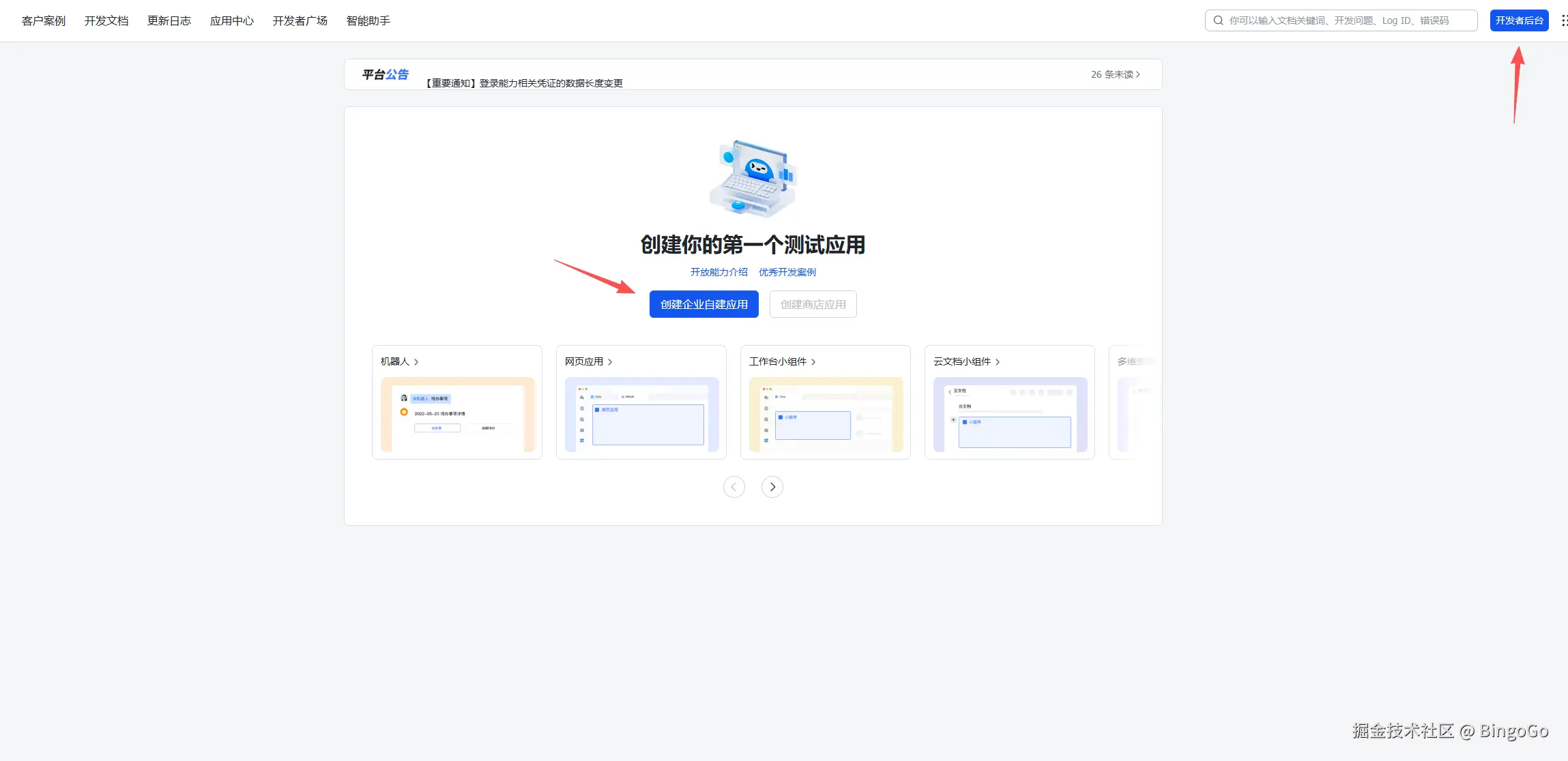
Task: Click the search magnifier icon
Action: click(x=1217, y=20)
